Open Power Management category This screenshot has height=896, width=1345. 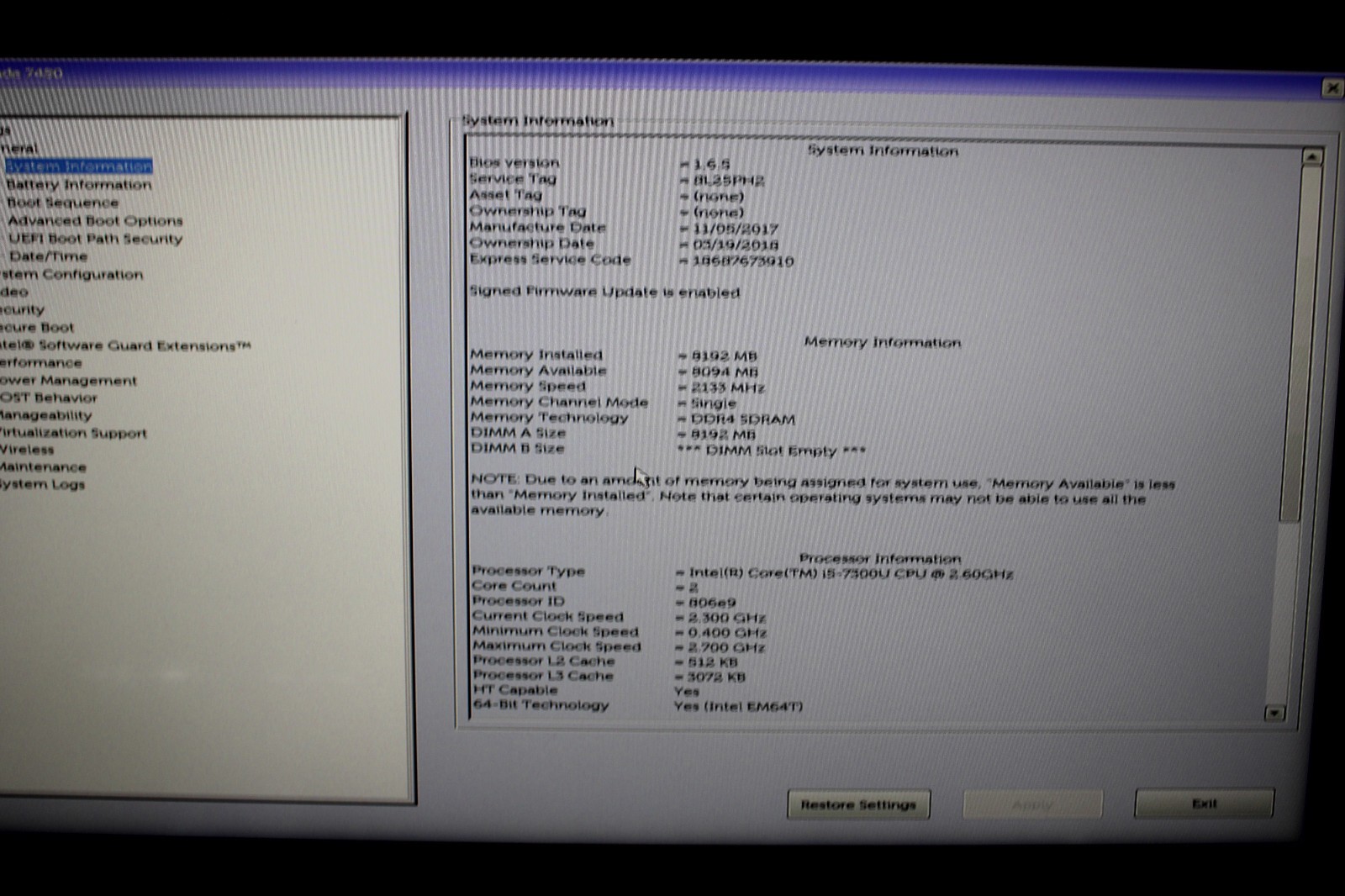(x=68, y=381)
